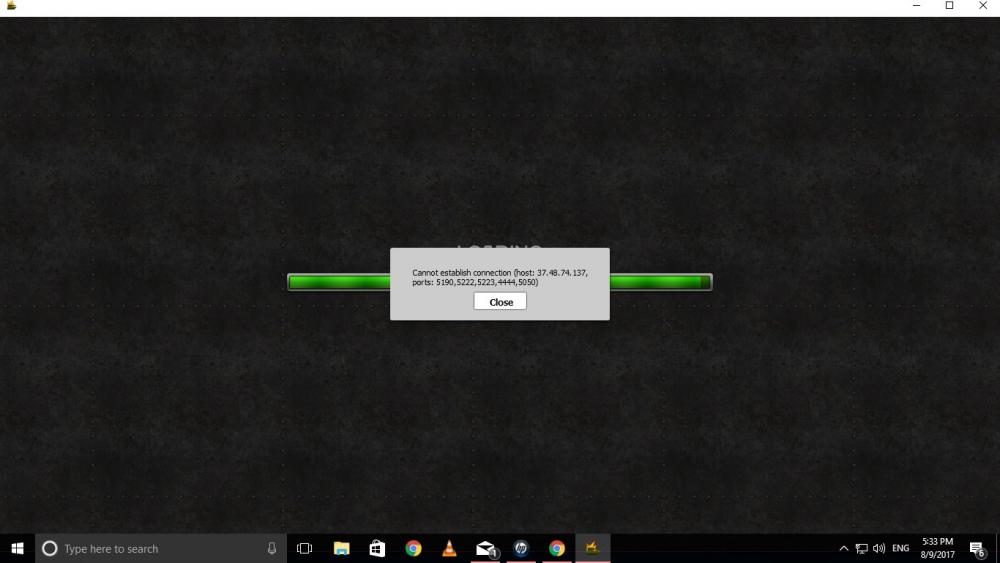The width and height of the screenshot is (1000, 563).
Task: Open the Action Center notifications icon
Action: pyautogui.click(x=977, y=548)
